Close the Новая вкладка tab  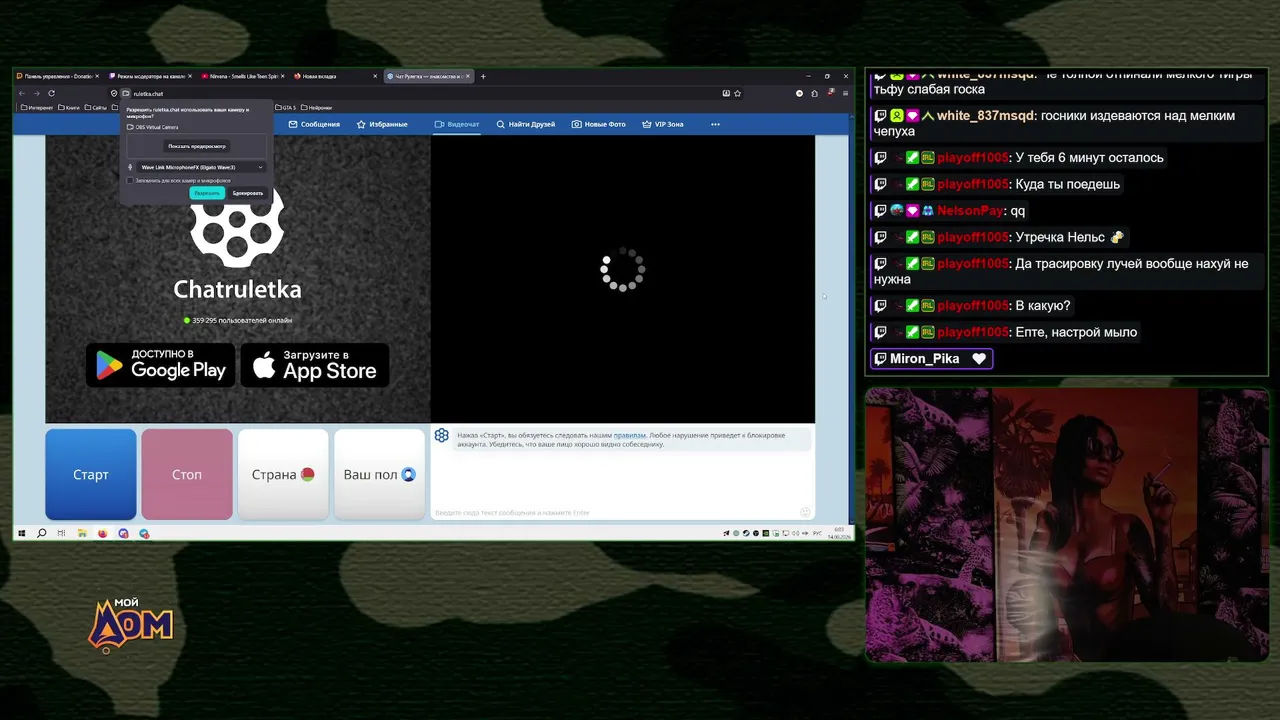(x=375, y=76)
